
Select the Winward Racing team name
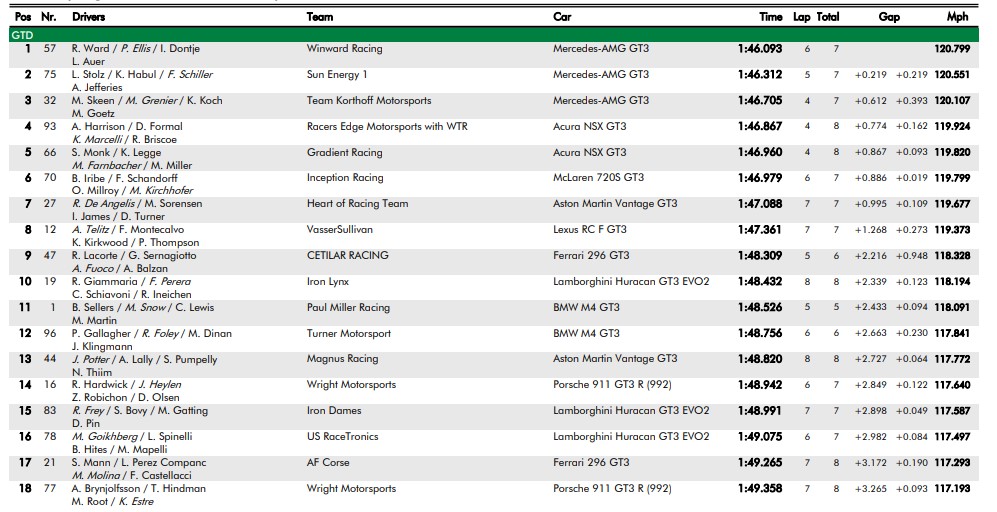point(344,49)
